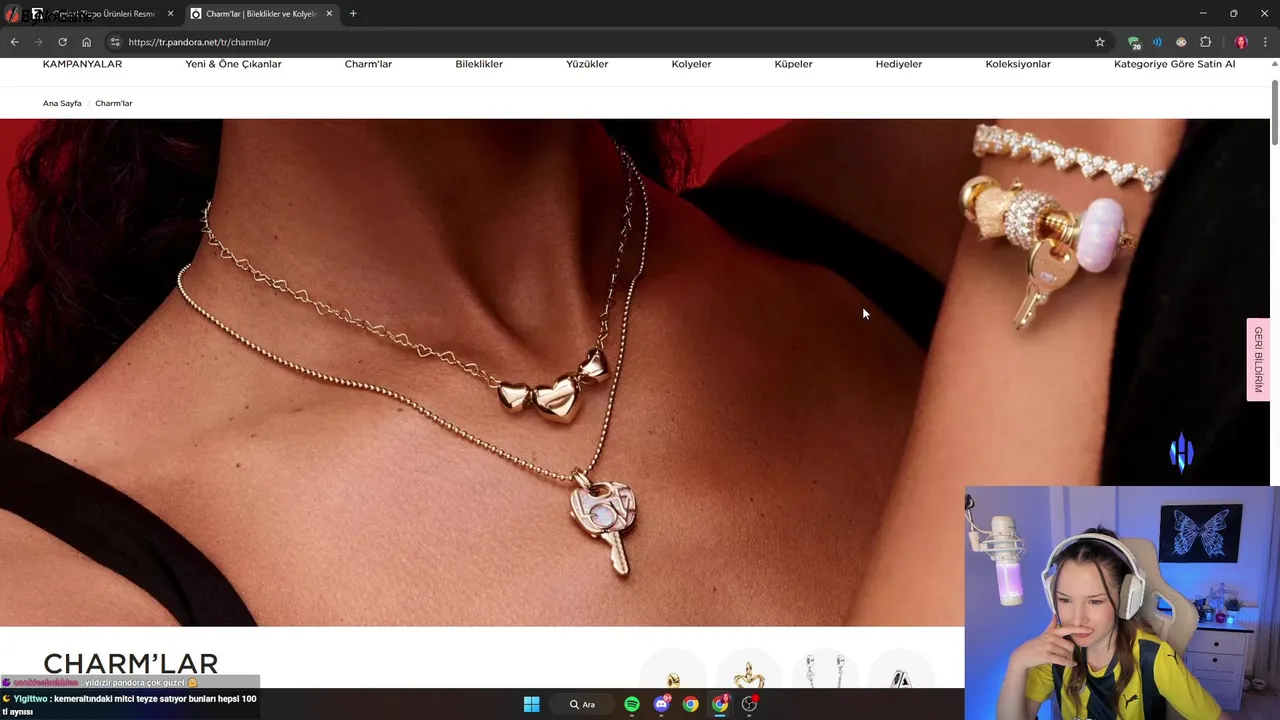This screenshot has width=1280, height=720.
Task: Open the Koleksiyonlar menu
Action: (1018, 64)
